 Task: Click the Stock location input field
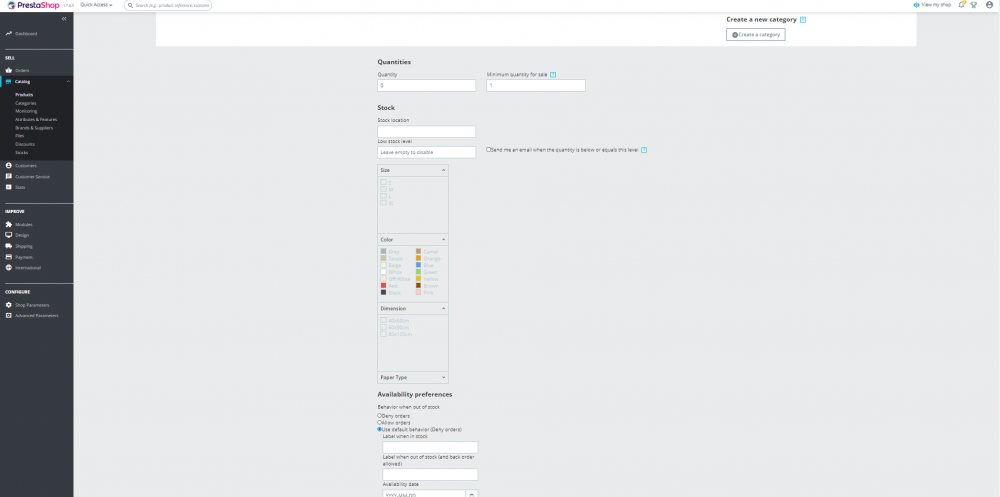[427, 131]
